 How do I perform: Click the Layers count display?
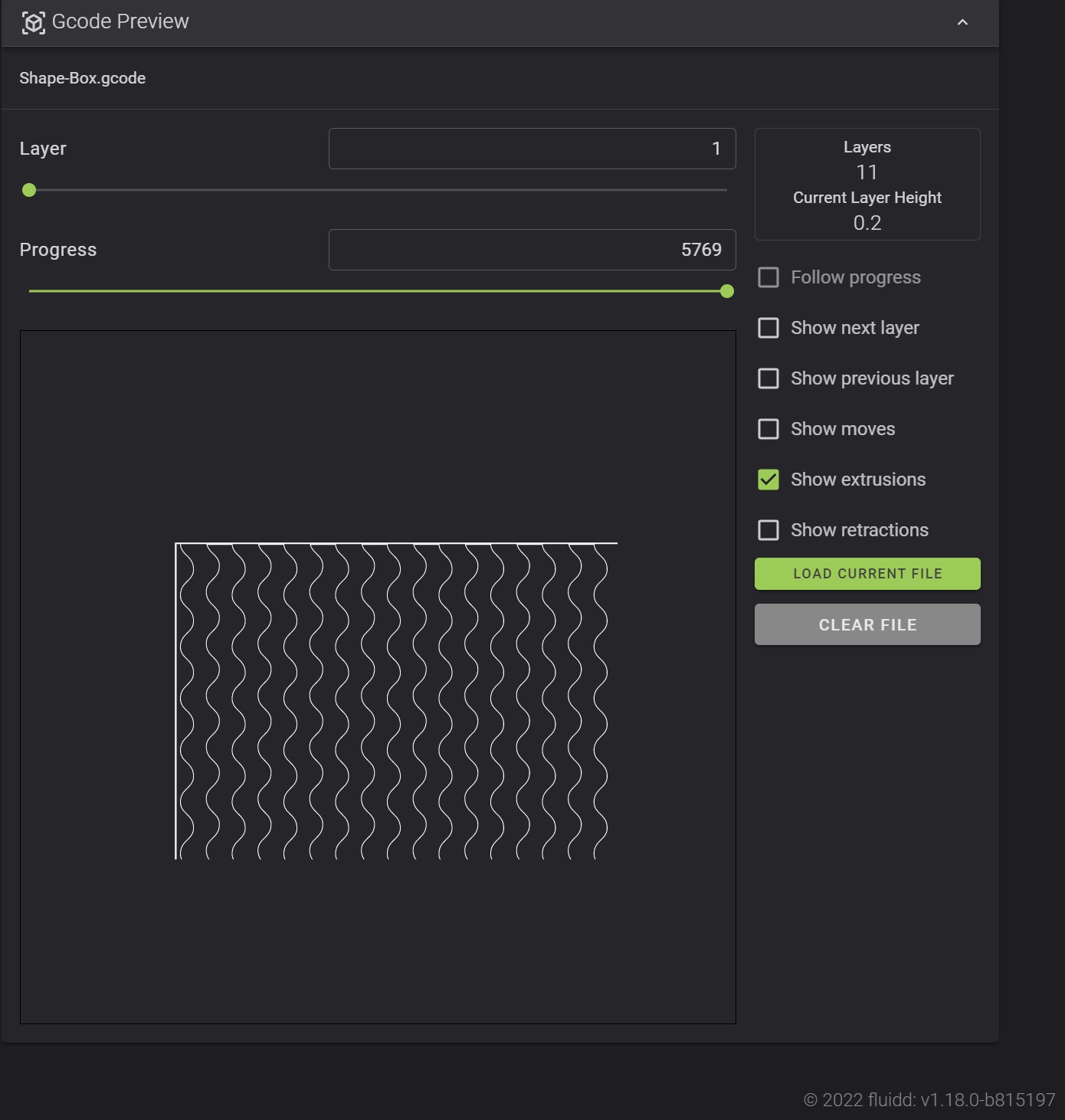(x=867, y=172)
